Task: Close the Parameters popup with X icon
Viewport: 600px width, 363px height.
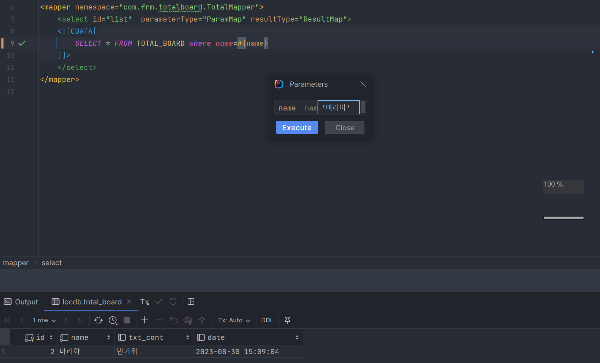Action: [363, 84]
